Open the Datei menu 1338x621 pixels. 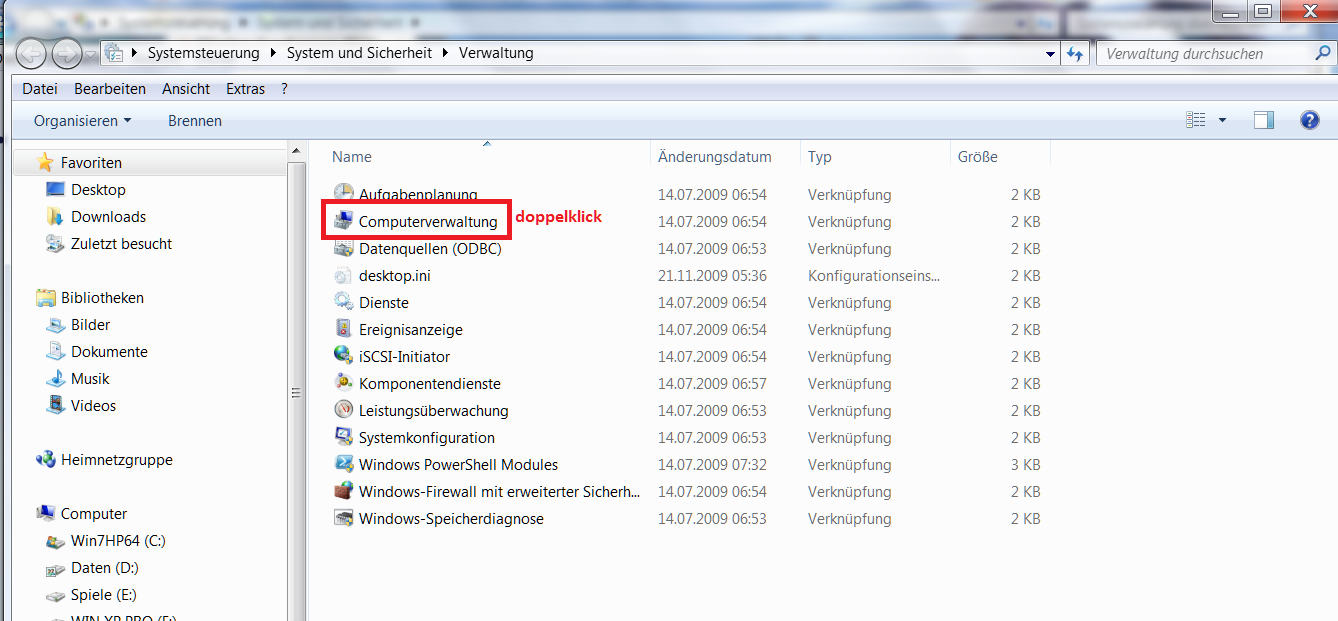(40, 88)
